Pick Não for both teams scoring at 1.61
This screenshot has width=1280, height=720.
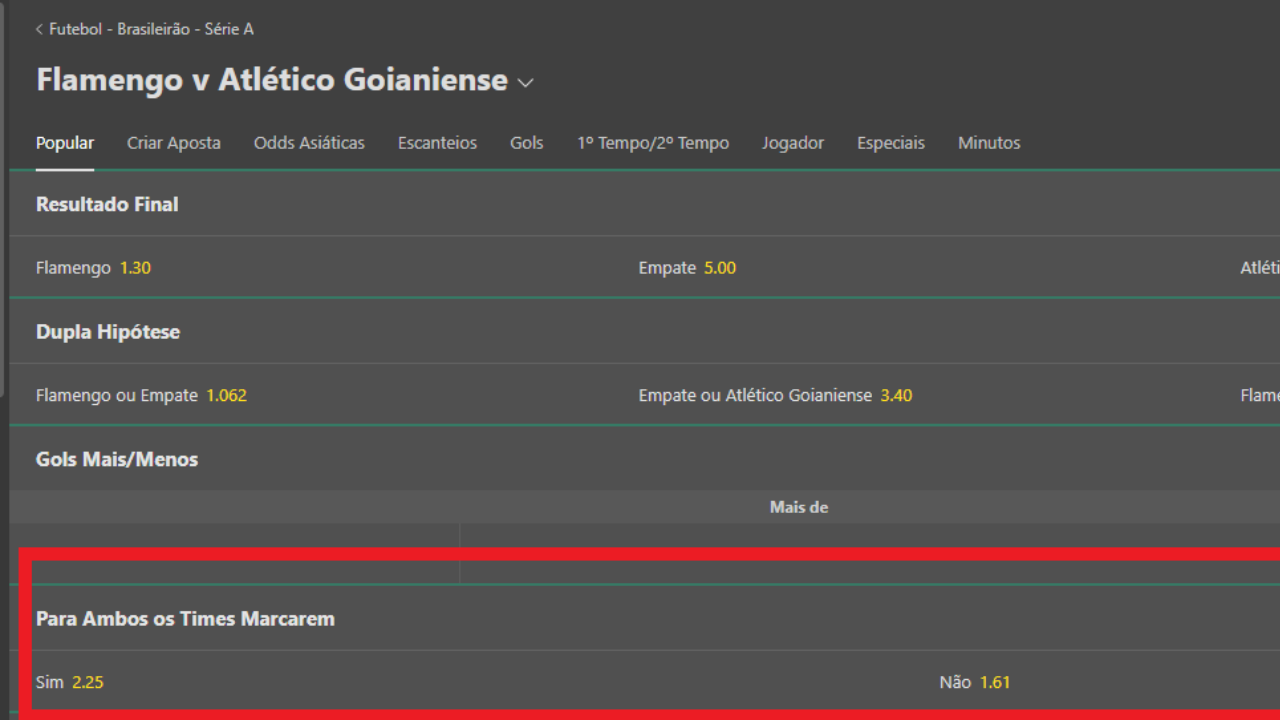pyautogui.click(x=975, y=682)
